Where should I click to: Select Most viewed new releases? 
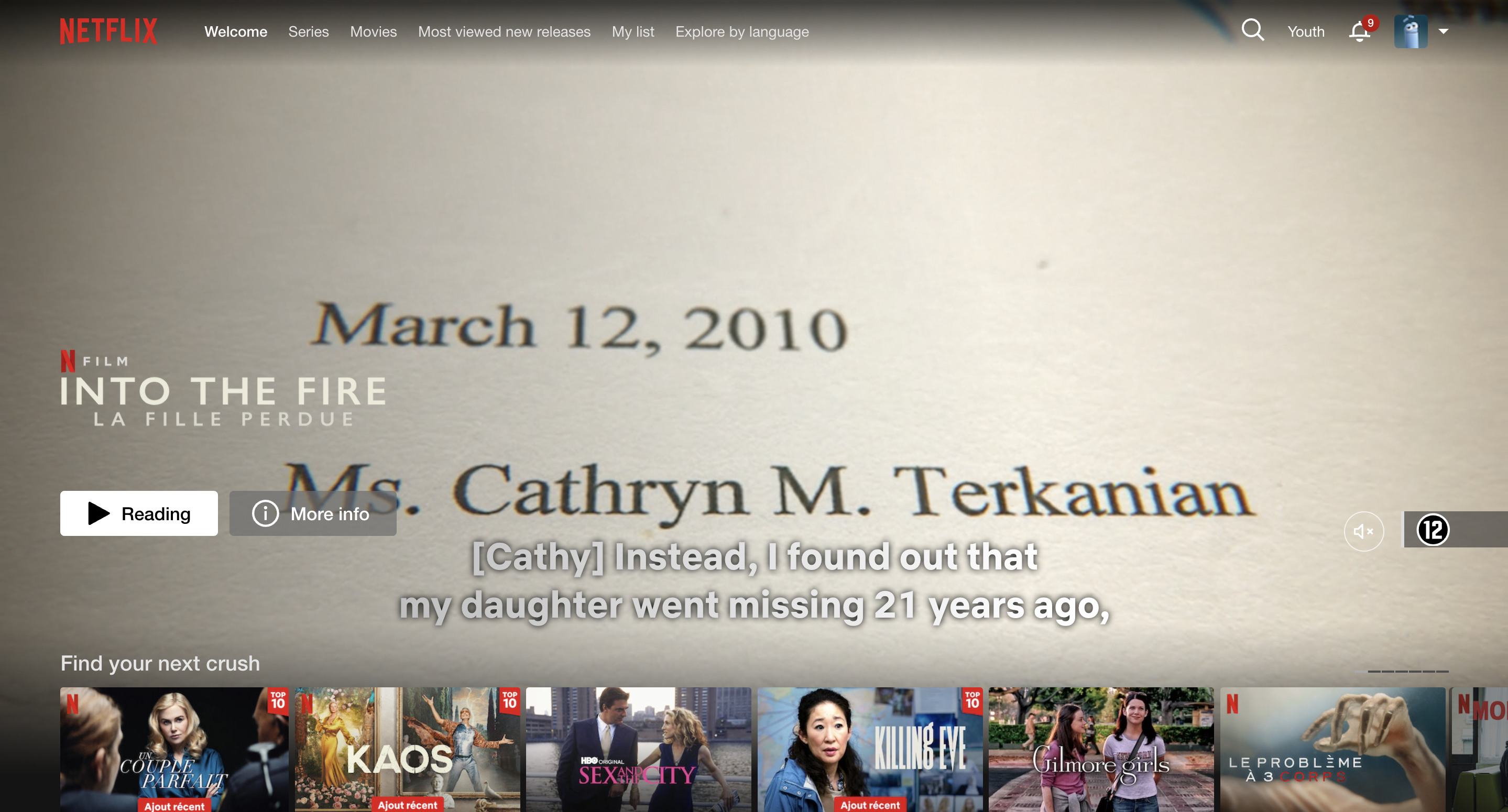pos(504,31)
